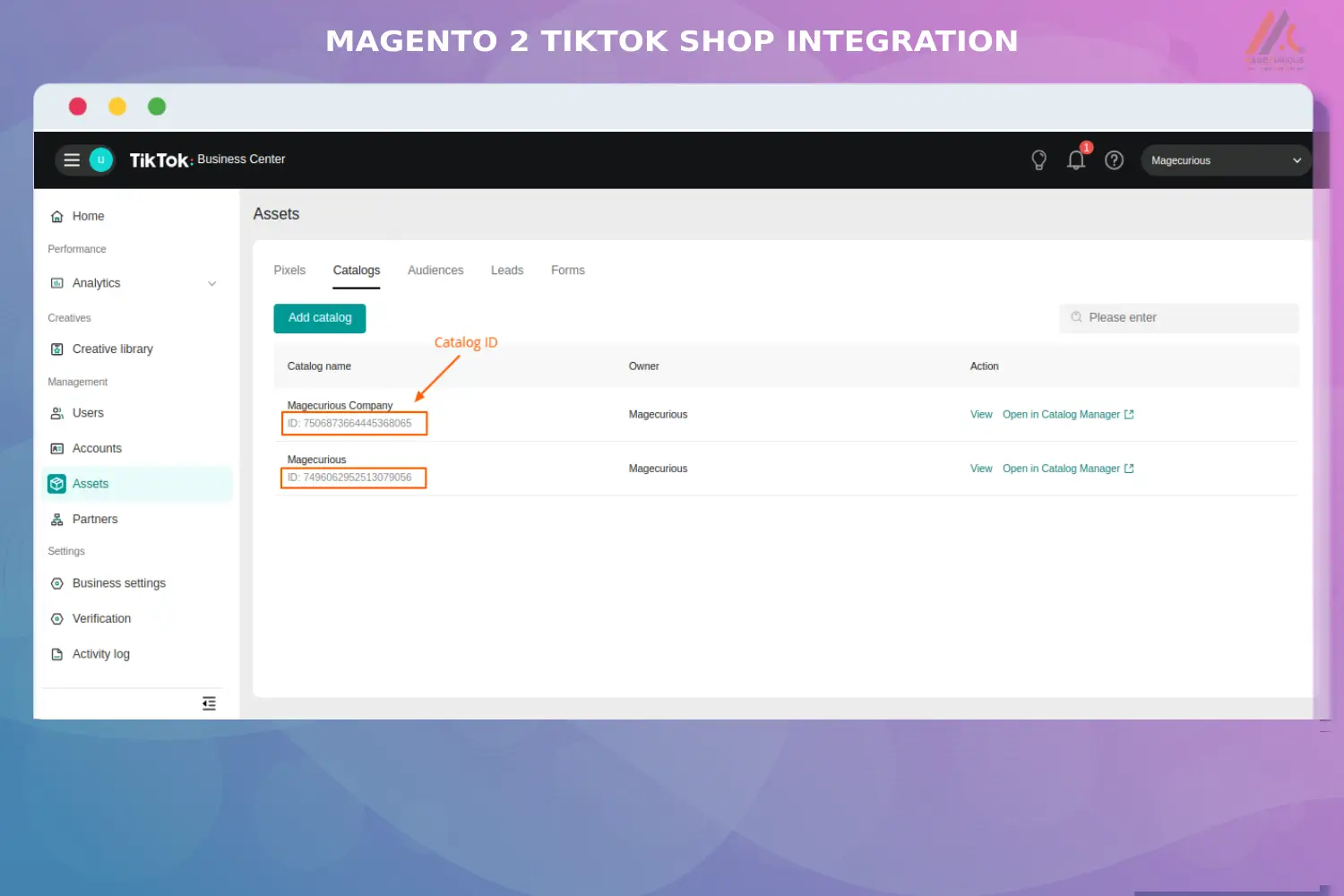Image resolution: width=1344 pixels, height=896 pixels.
Task: Click the Add catalog button
Action: click(x=319, y=317)
